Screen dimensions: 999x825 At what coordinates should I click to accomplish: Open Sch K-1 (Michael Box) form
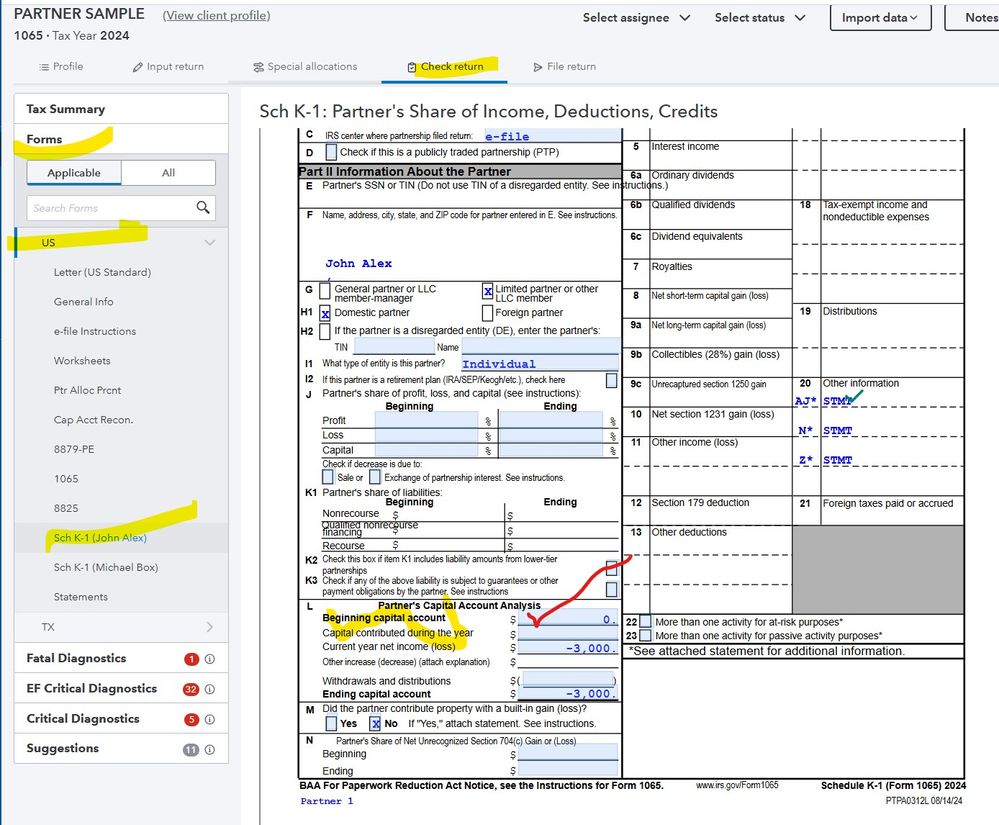[106, 568]
